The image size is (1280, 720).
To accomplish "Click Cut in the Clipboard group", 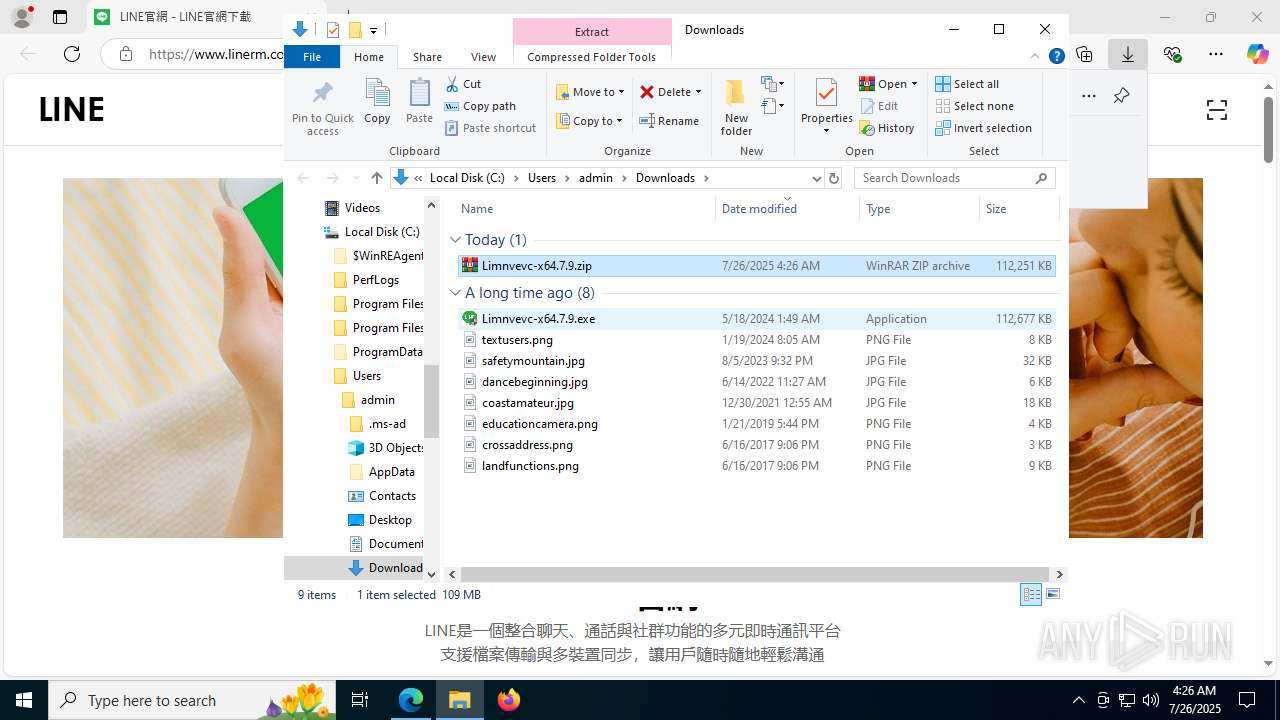I will point(463,84).
